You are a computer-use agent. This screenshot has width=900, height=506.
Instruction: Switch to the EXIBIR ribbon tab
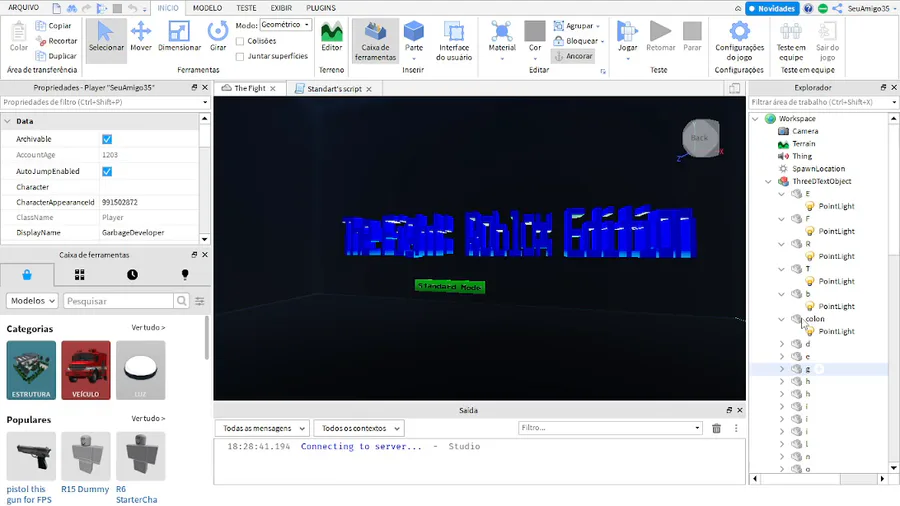281,8
